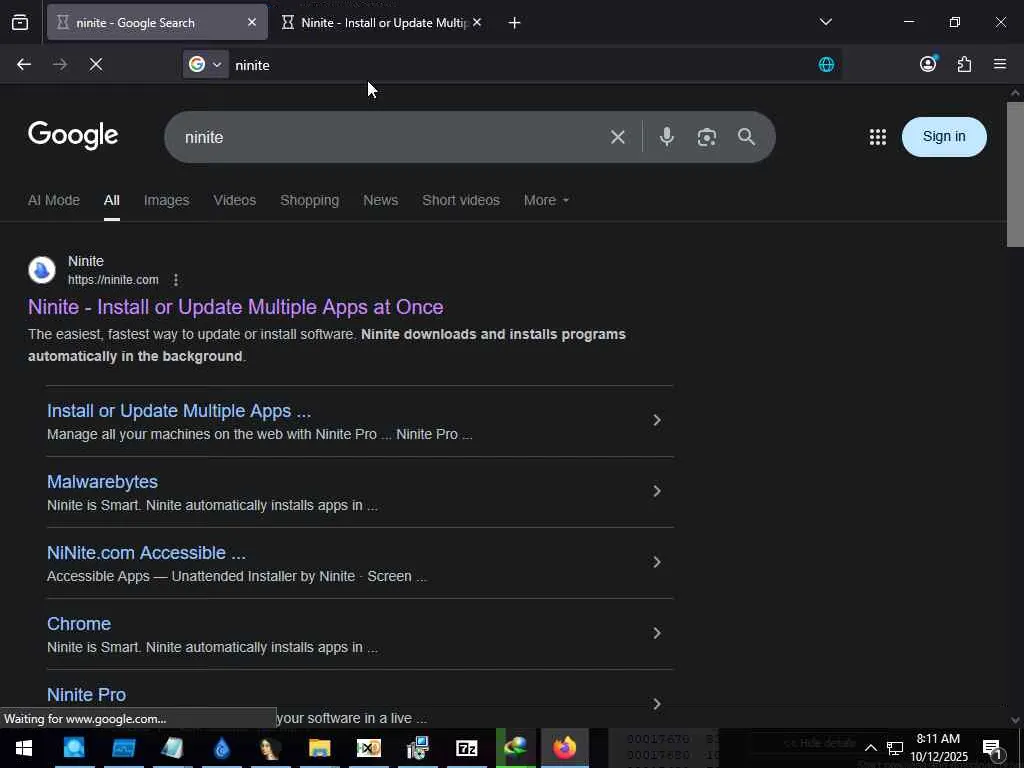The width and height of the screenshot is (1024, 768).
Task: Open Firefox from the taskbar
Action: tap(565, 748)
